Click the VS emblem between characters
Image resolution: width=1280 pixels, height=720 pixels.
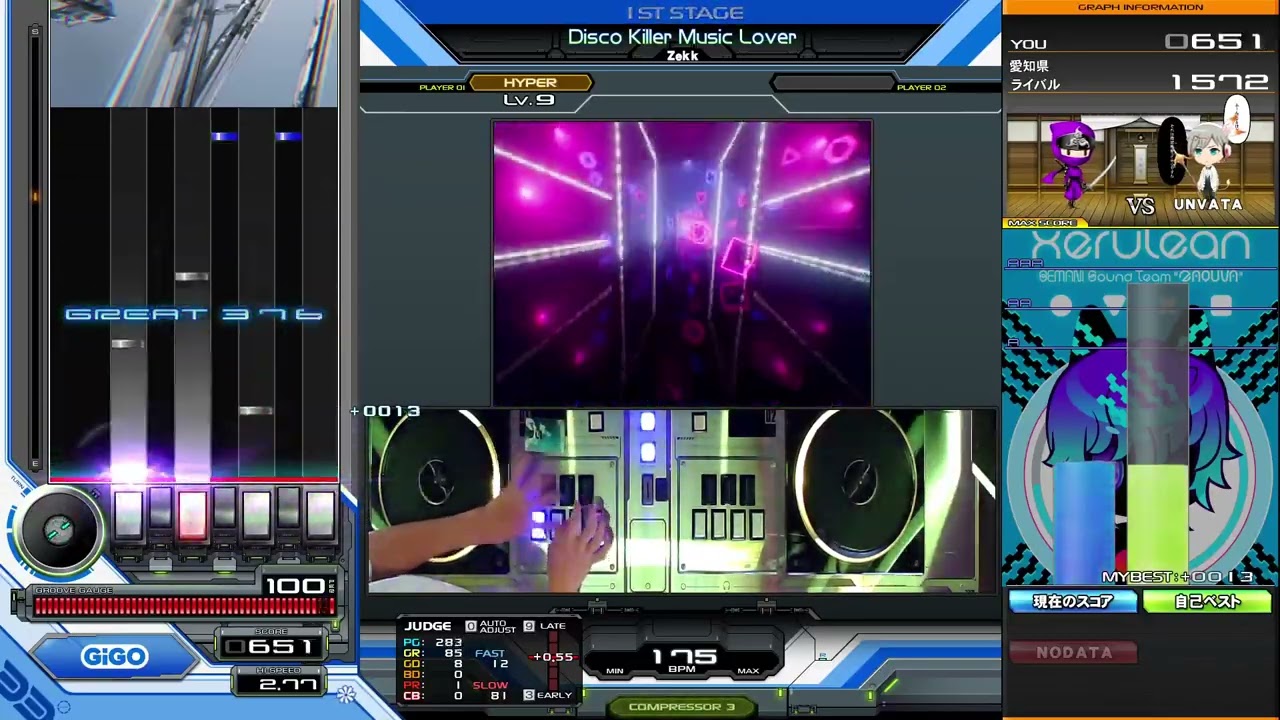click(1140, 206)
